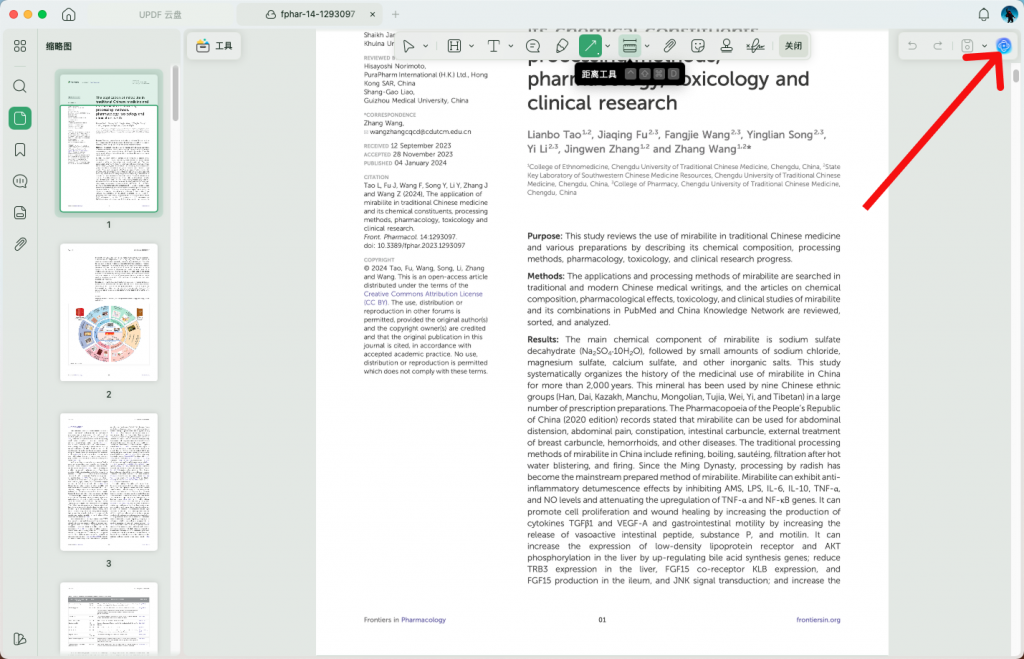Choose the stamp tool
This screenshot has width=1024, height=659.
coord(726,46)
